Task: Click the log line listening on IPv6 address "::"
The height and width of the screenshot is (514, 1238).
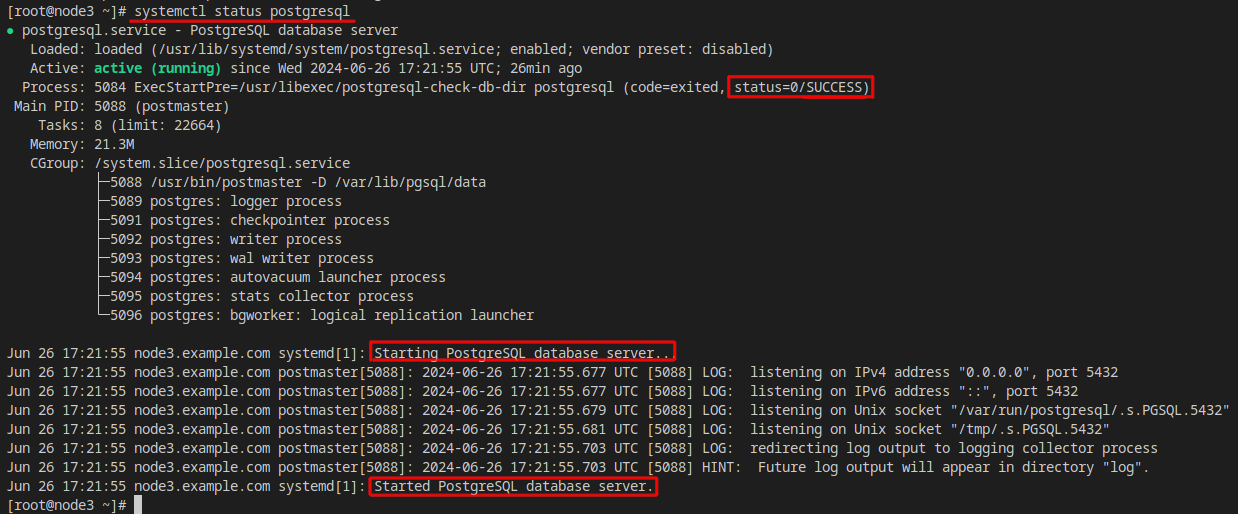Action: pos(542,391)
